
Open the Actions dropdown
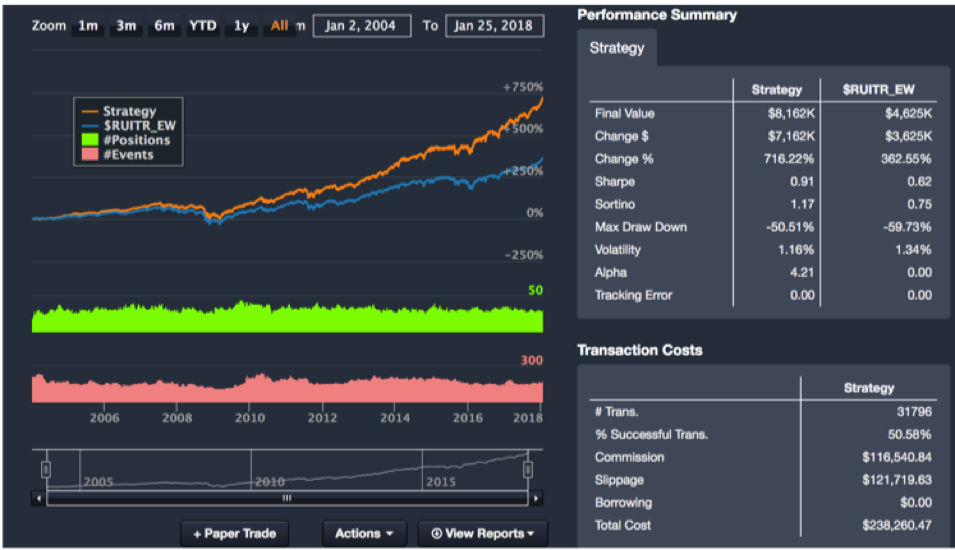pos(364,533)
